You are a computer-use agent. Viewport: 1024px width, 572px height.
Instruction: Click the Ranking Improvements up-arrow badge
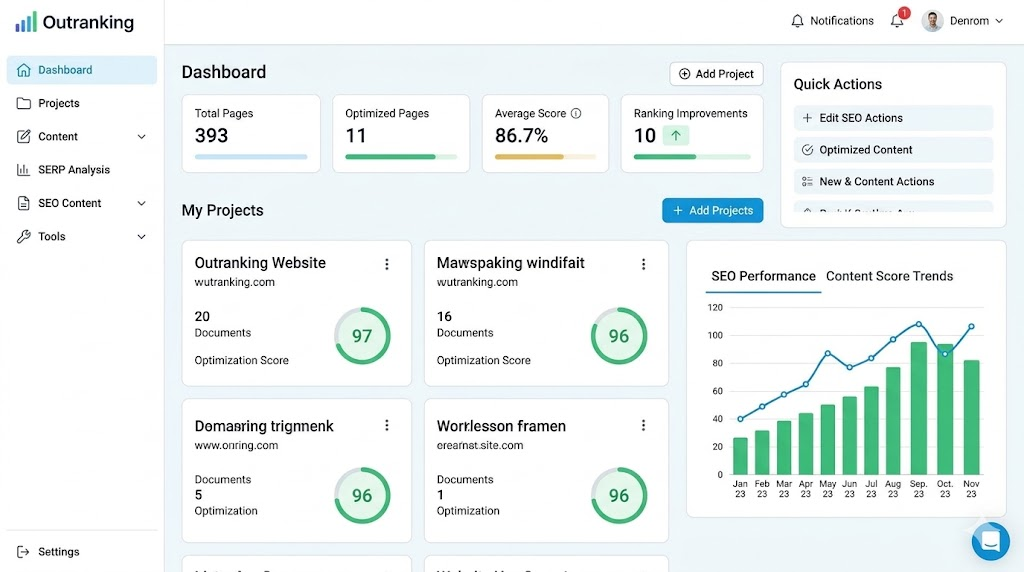676,136
